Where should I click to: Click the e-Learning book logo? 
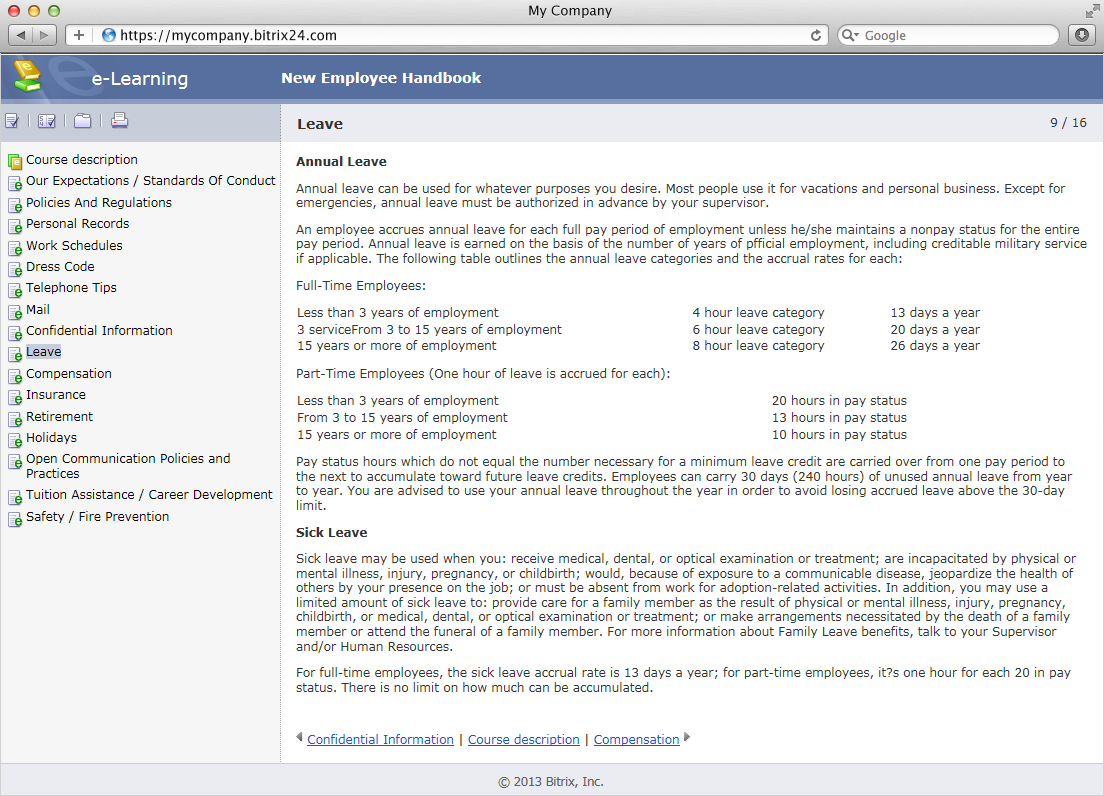(27, 77)
